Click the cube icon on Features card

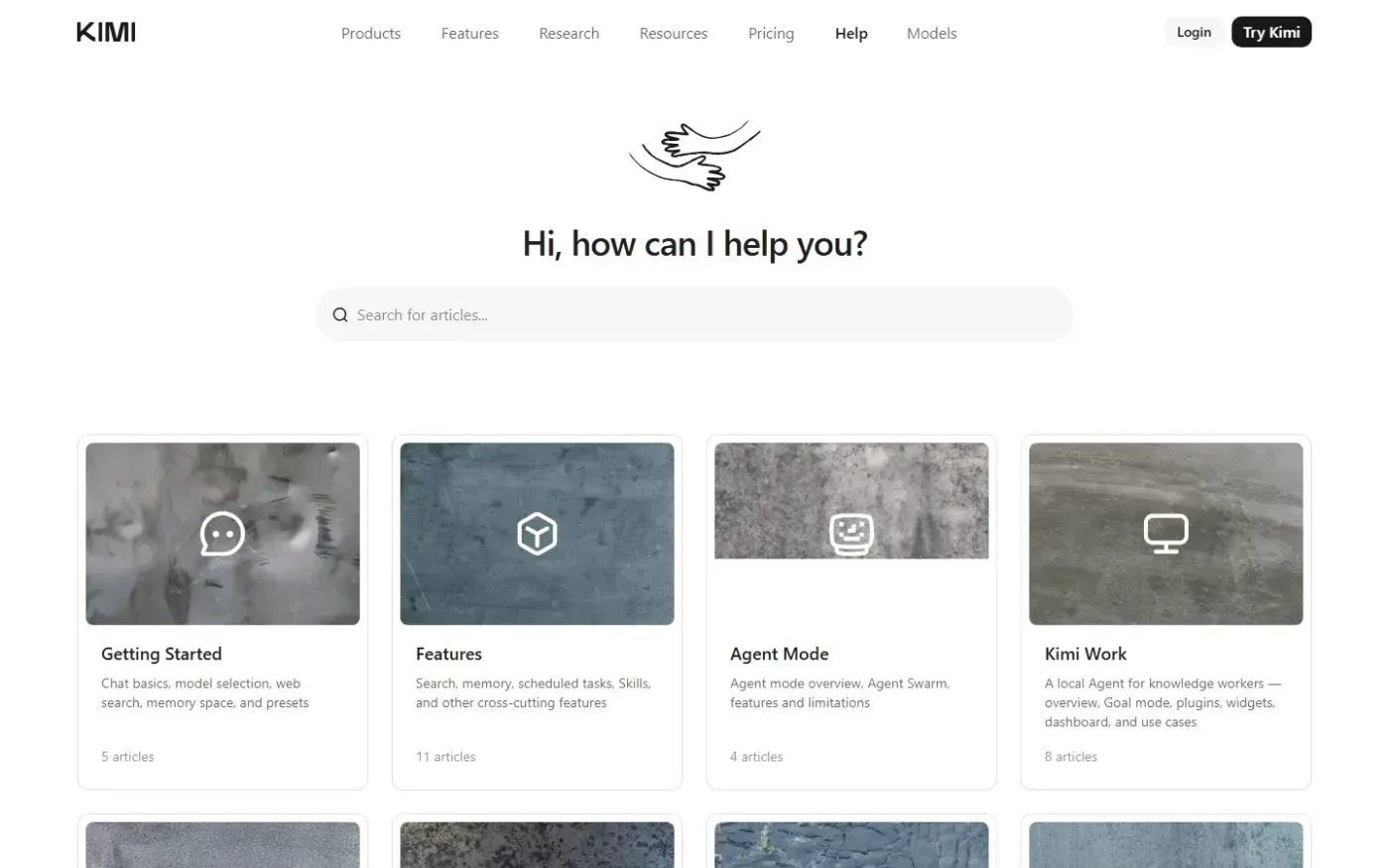coord(537,534)
